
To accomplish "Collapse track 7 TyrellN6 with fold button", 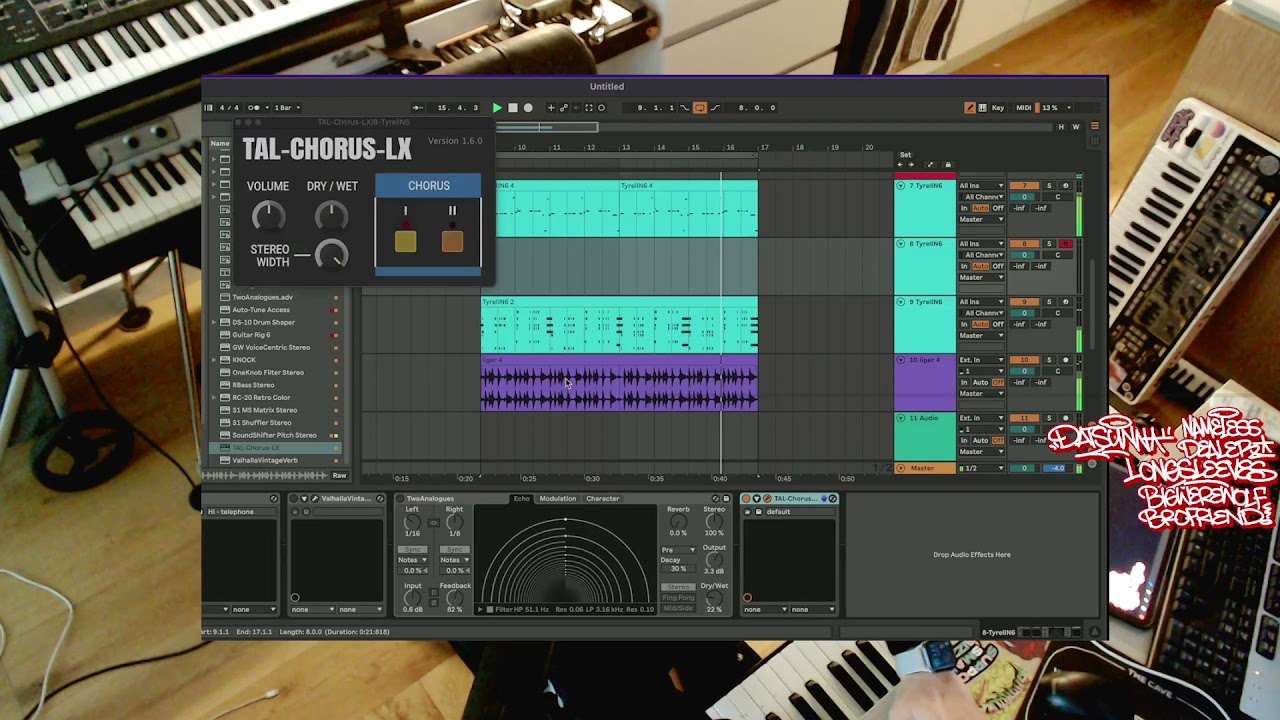I will tap(900, 186).
